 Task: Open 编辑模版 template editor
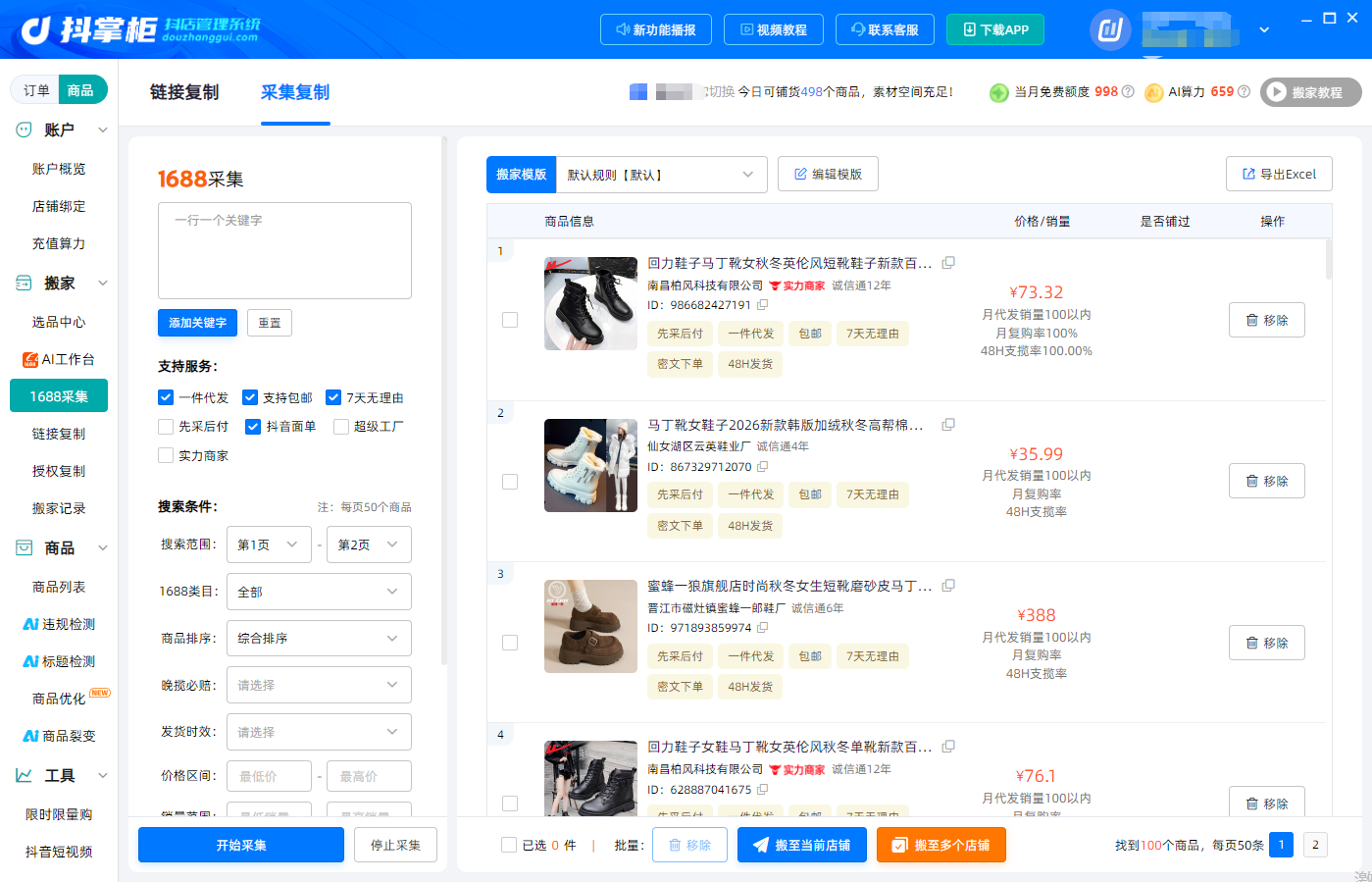click(x=828, y=174)
